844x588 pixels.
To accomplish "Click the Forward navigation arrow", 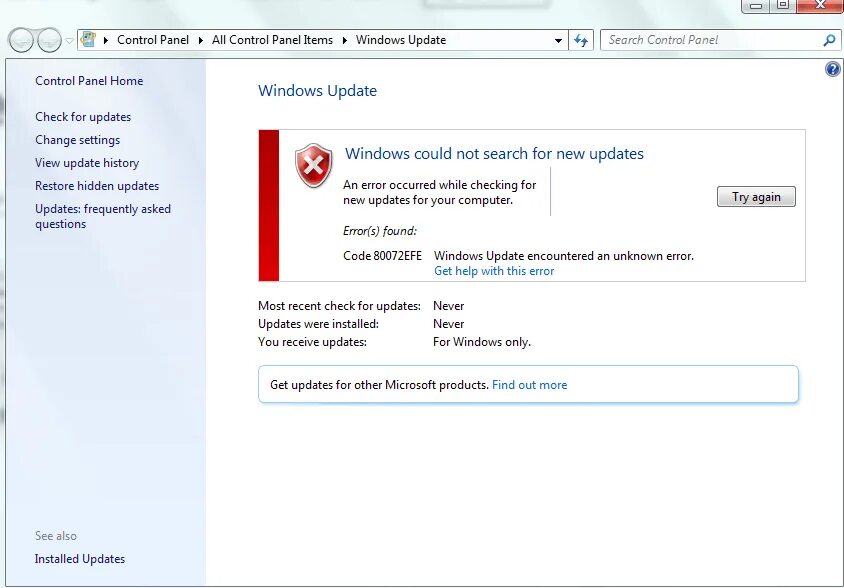I will [49, 40].
